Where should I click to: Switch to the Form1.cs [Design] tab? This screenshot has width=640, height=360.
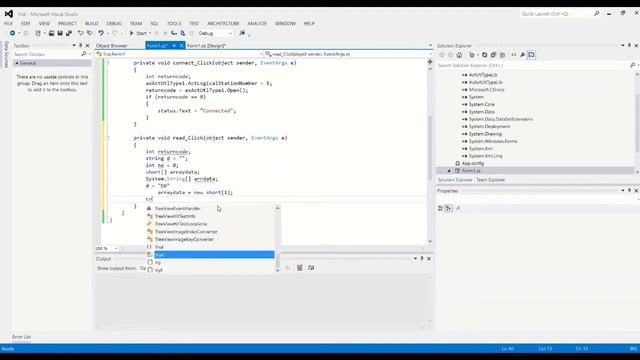(x=206, y=46)
